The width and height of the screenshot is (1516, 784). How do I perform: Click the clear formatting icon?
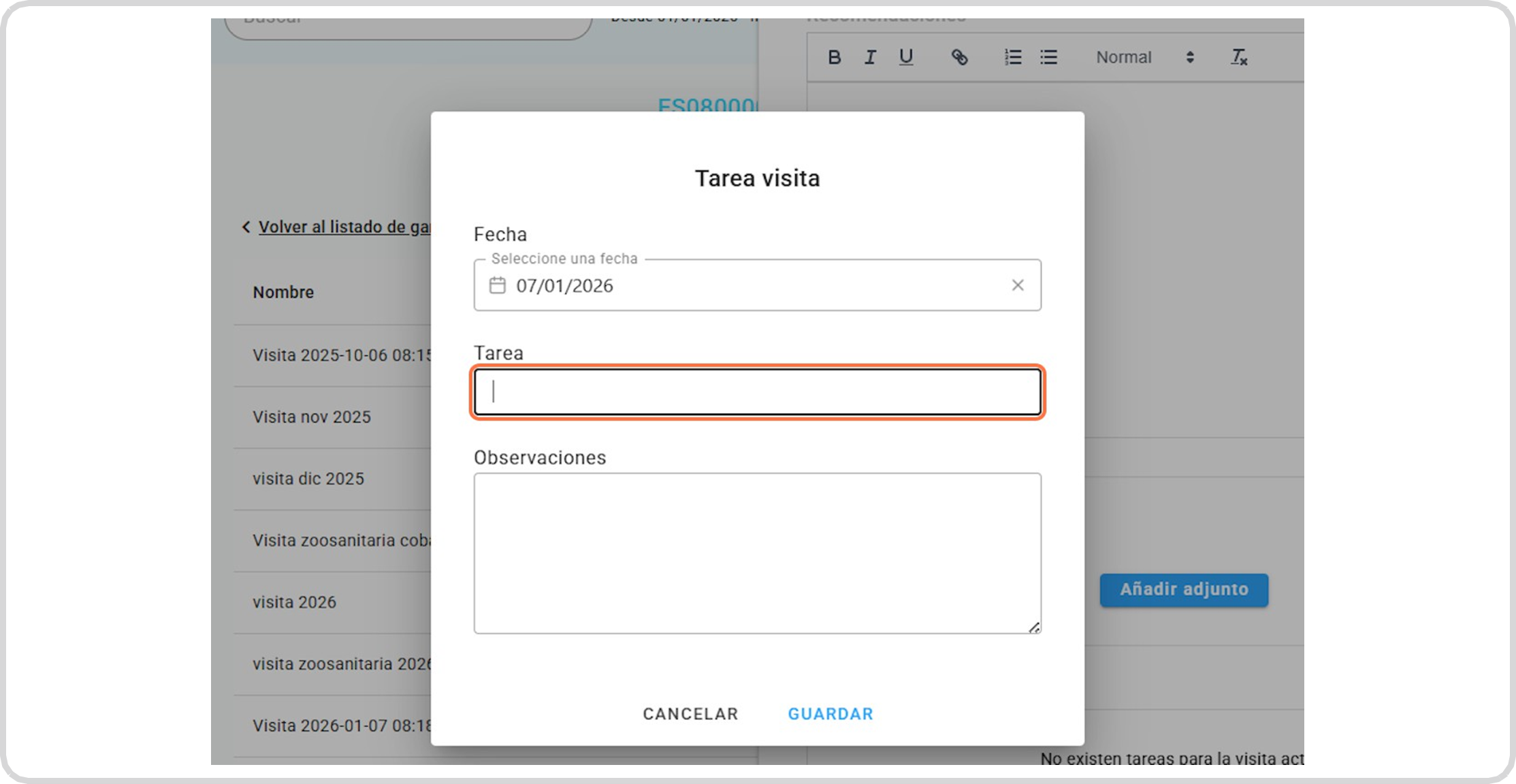point(1238,58)
